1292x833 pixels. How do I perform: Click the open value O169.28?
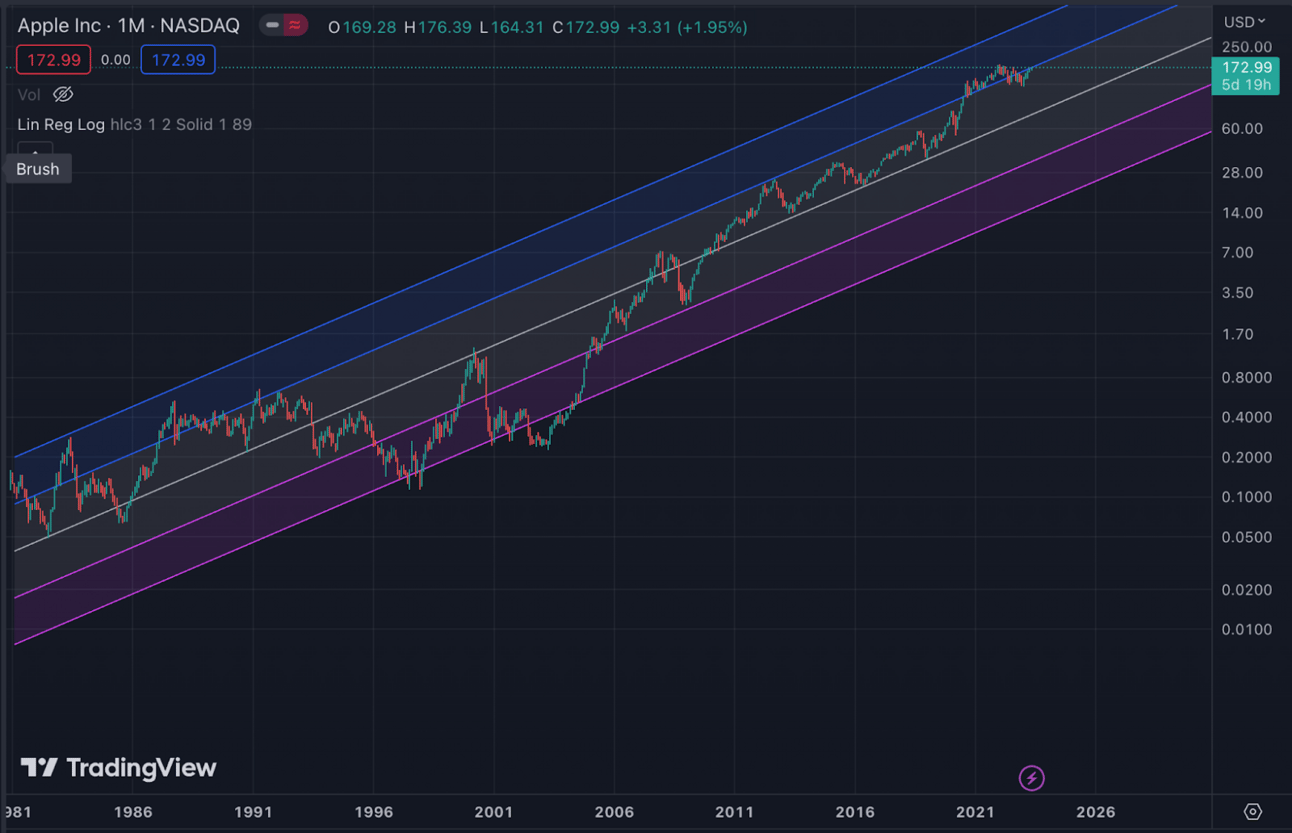pyautogui.click(x=363, y=27)
